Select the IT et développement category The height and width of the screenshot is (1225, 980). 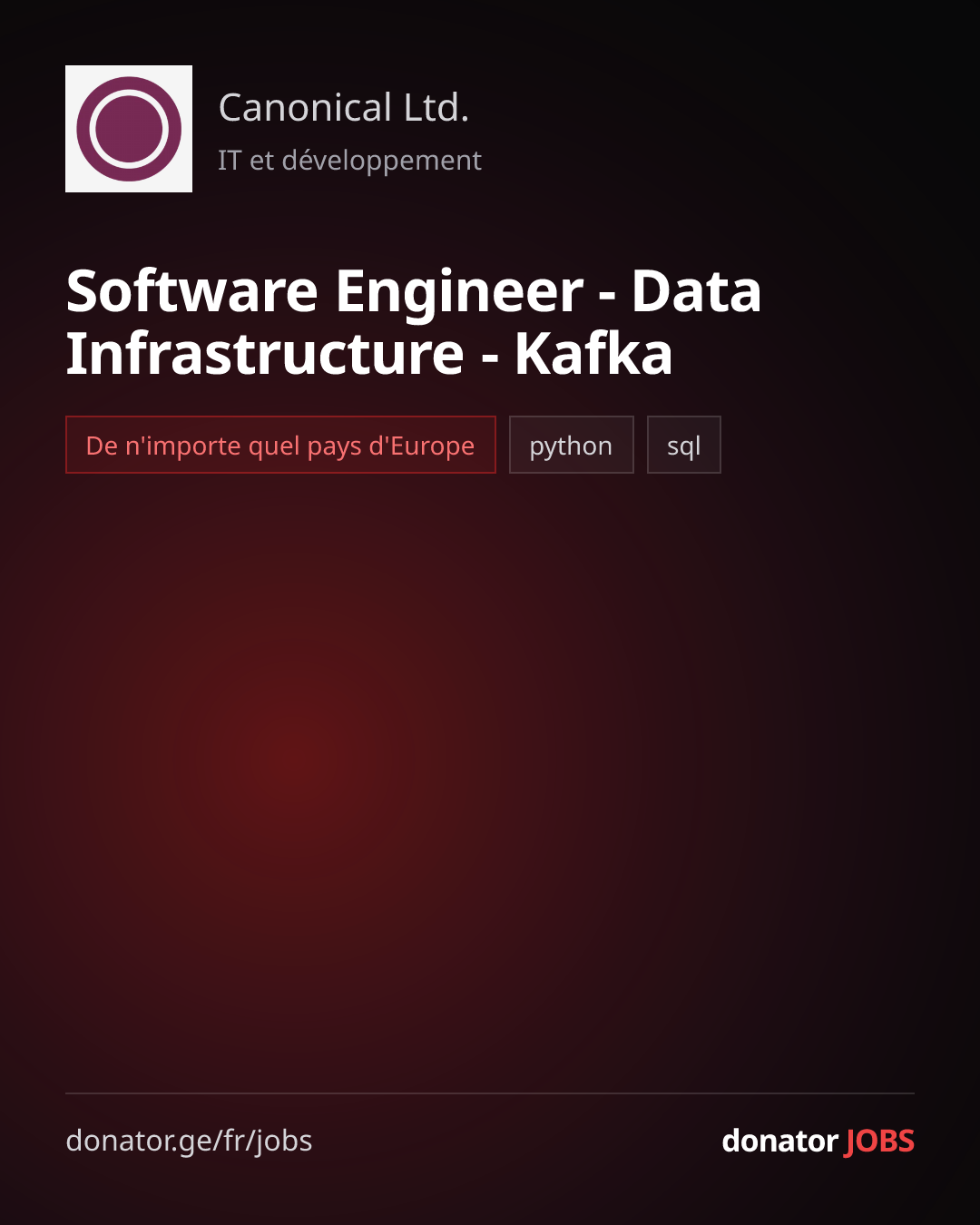(x=349, y=161)
